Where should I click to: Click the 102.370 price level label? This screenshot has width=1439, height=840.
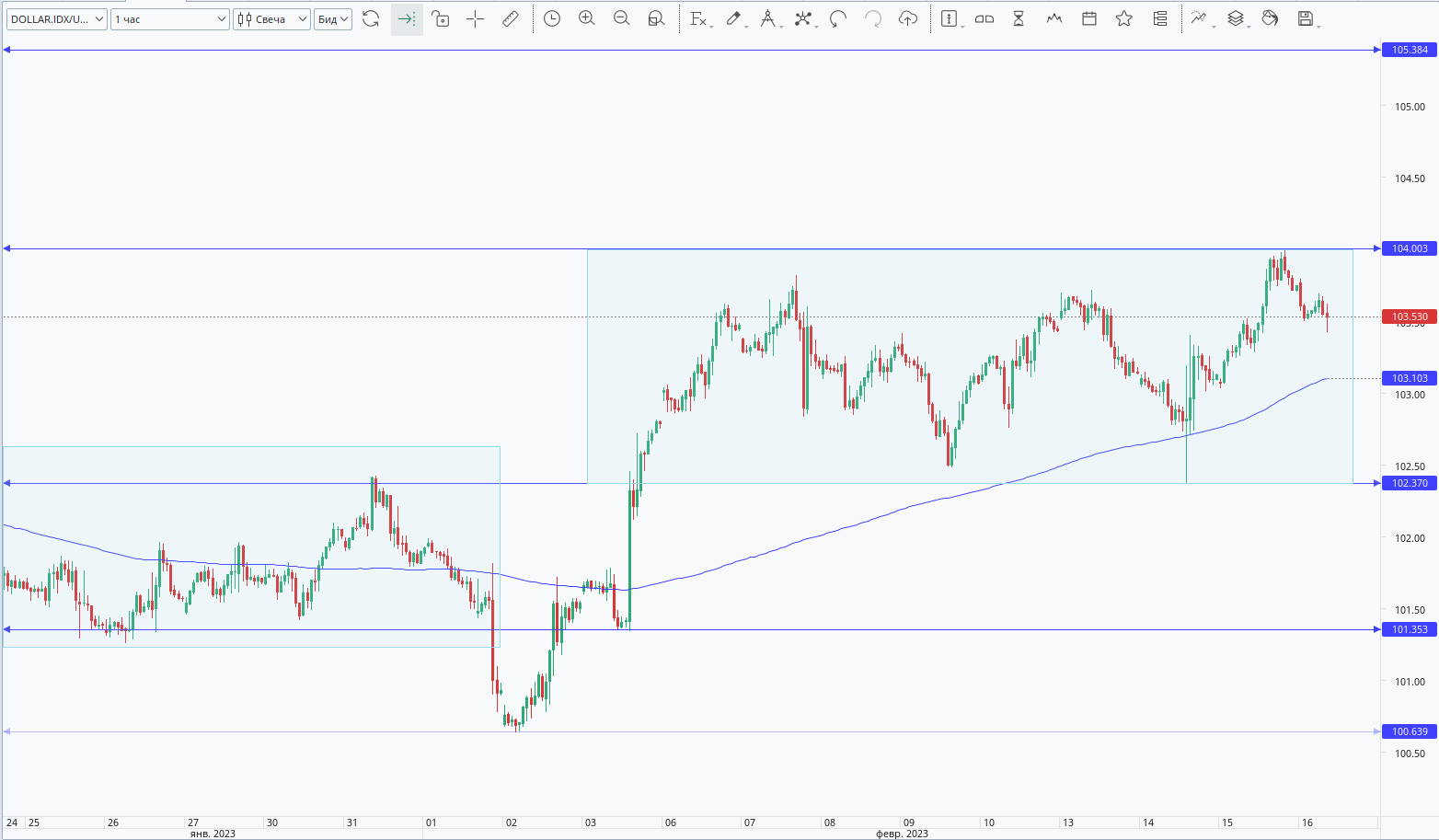(1410, 483)
